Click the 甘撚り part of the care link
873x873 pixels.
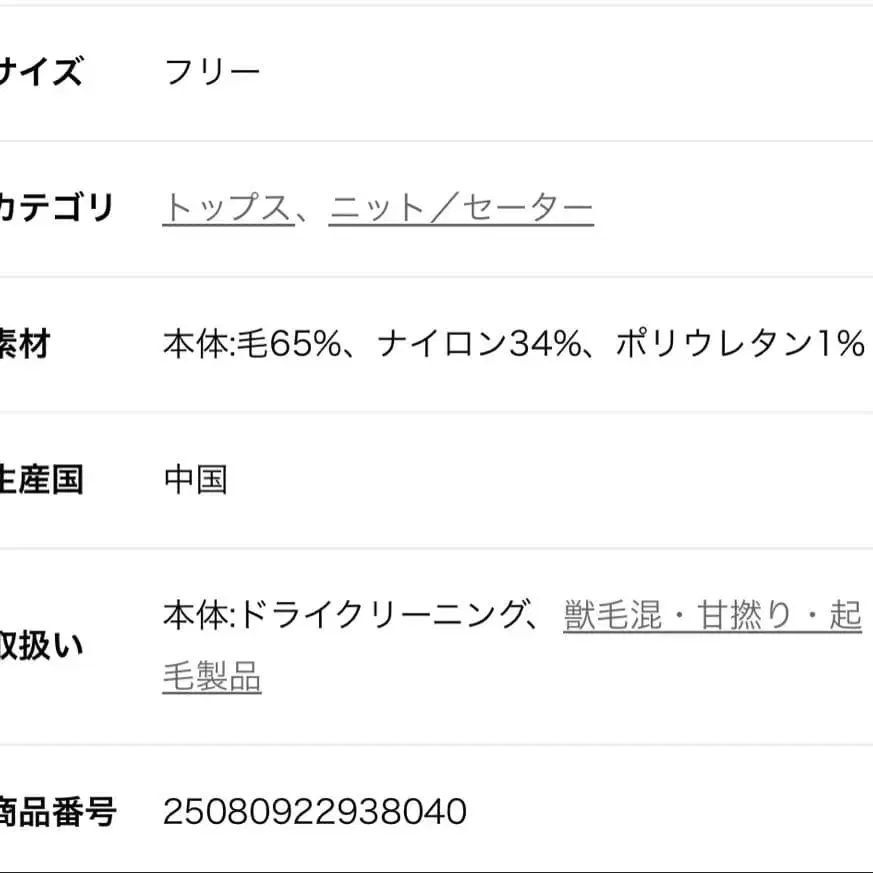coord(744,616)
